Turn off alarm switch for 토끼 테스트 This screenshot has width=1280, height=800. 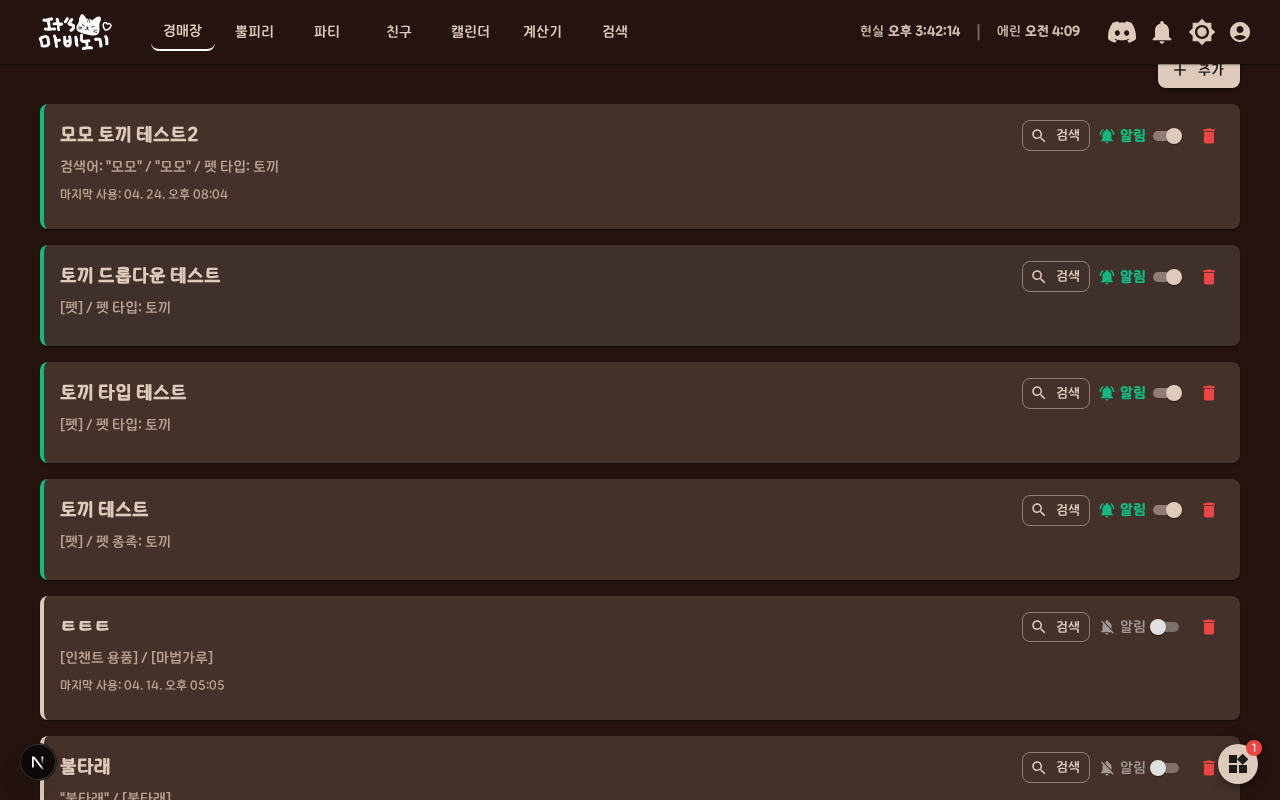1167,510
